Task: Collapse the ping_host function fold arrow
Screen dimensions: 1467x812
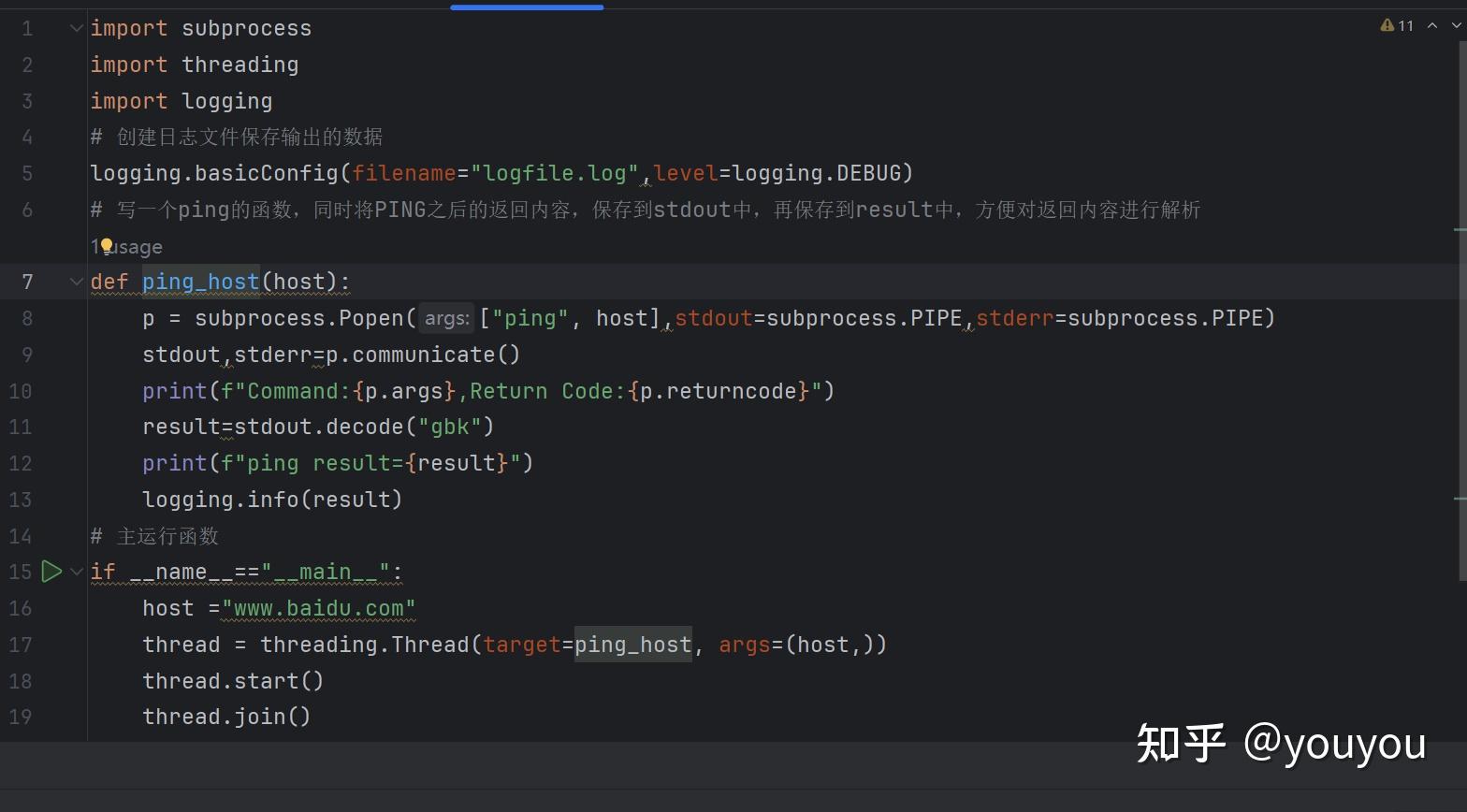Action: pos(77,282)
